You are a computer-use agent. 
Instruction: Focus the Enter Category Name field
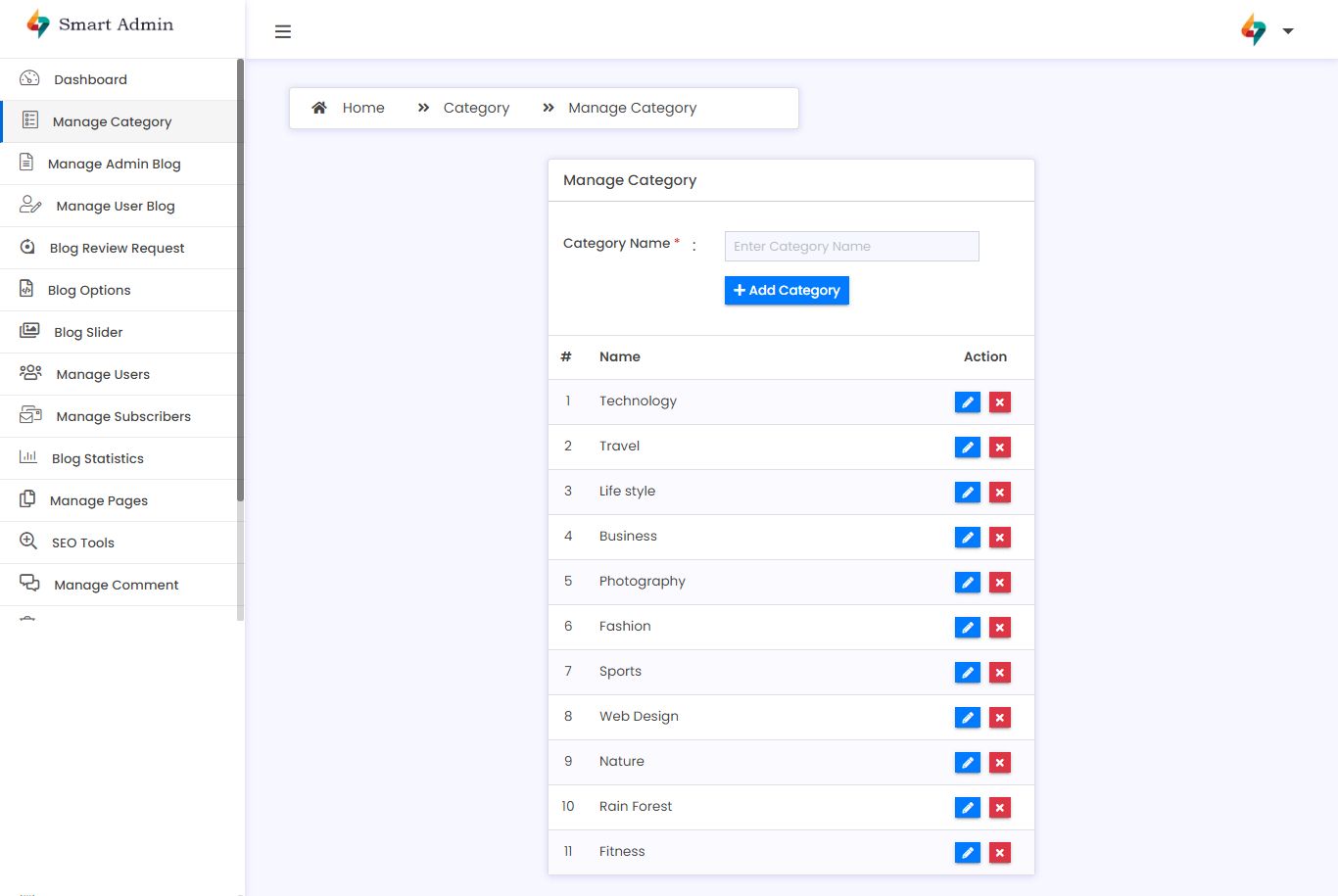(x=851, y=246)
